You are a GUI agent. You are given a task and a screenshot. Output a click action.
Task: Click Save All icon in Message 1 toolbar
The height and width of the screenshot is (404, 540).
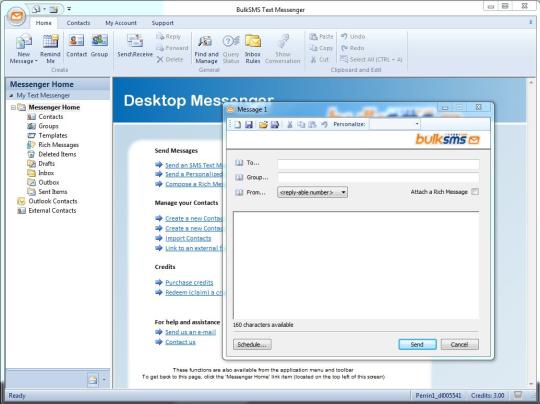(274, 124)
